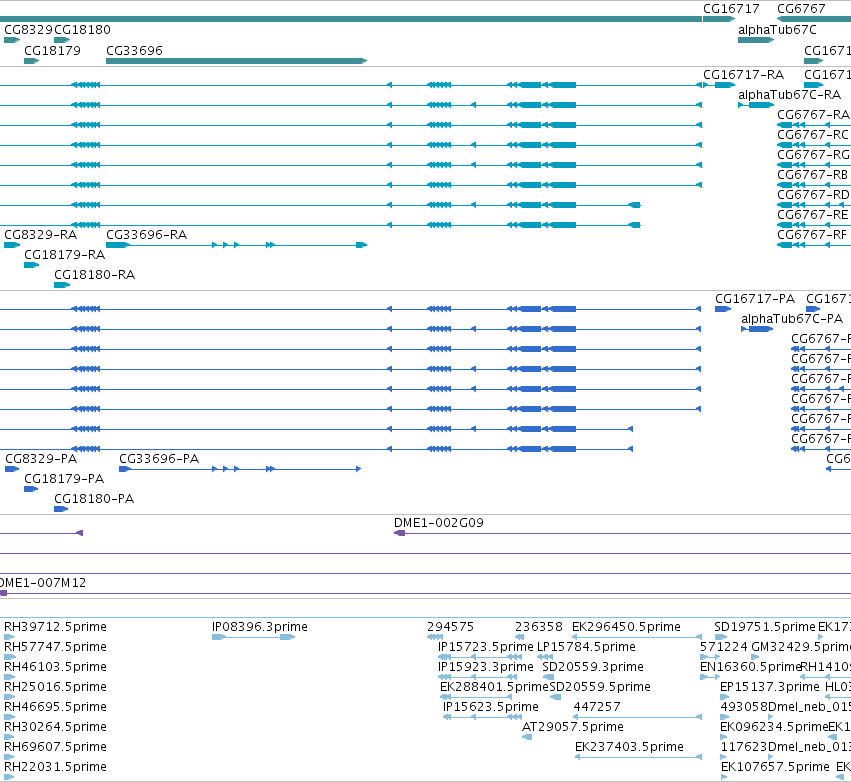
Task: Select the CG33696-PA protein label
Action: (159, 459)
